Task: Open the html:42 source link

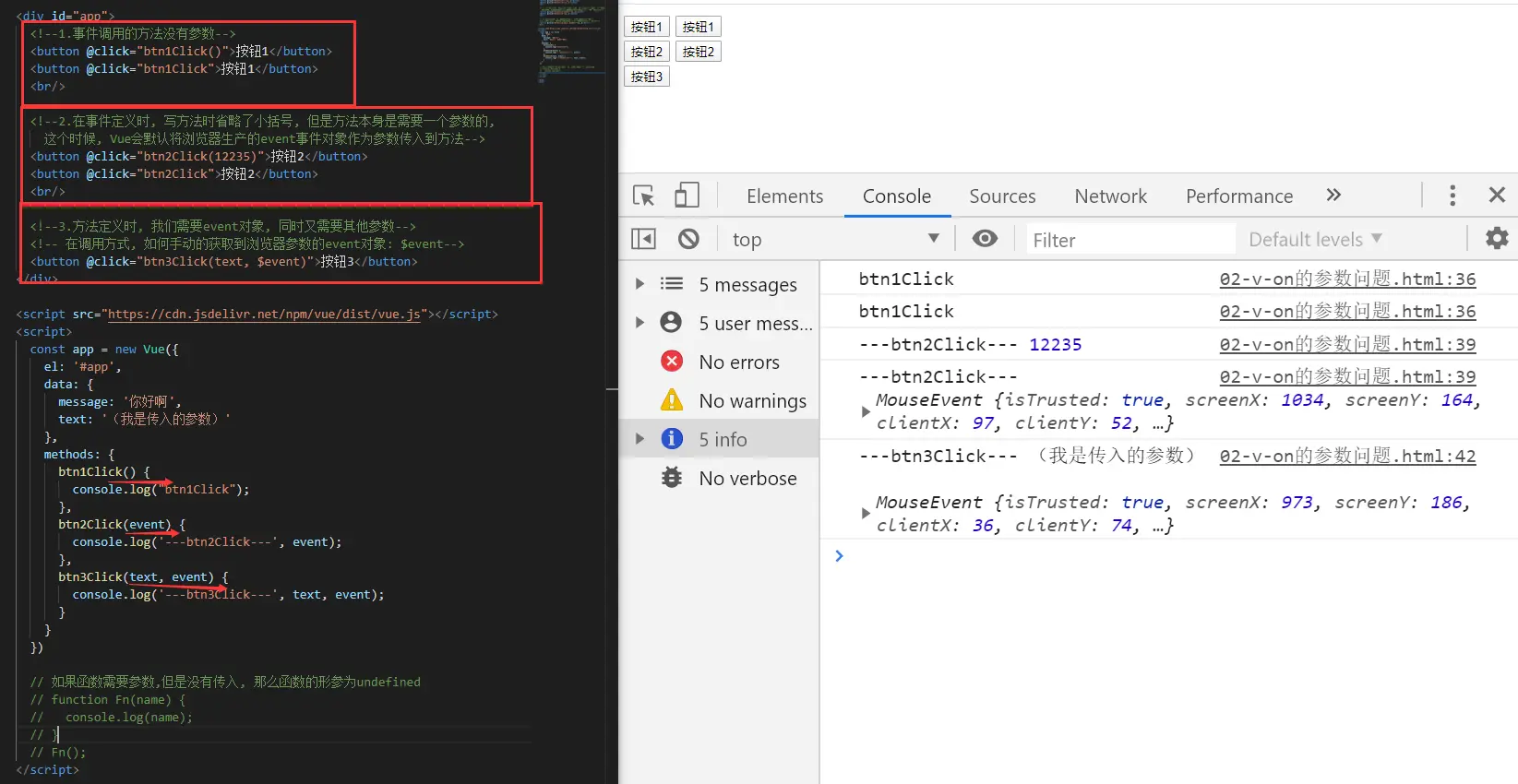Action: 1347,456
